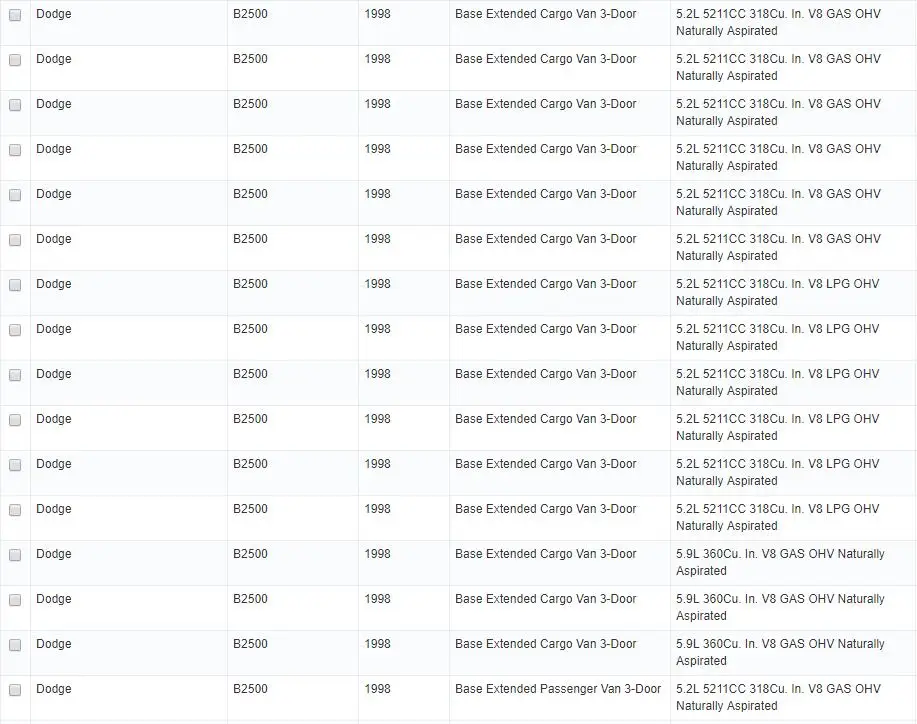This screenshot has height=724, width=917.
Task: Toggle the middle 5.9L 360Cu. In. row checkbox
Action: (x=15, y=599)
